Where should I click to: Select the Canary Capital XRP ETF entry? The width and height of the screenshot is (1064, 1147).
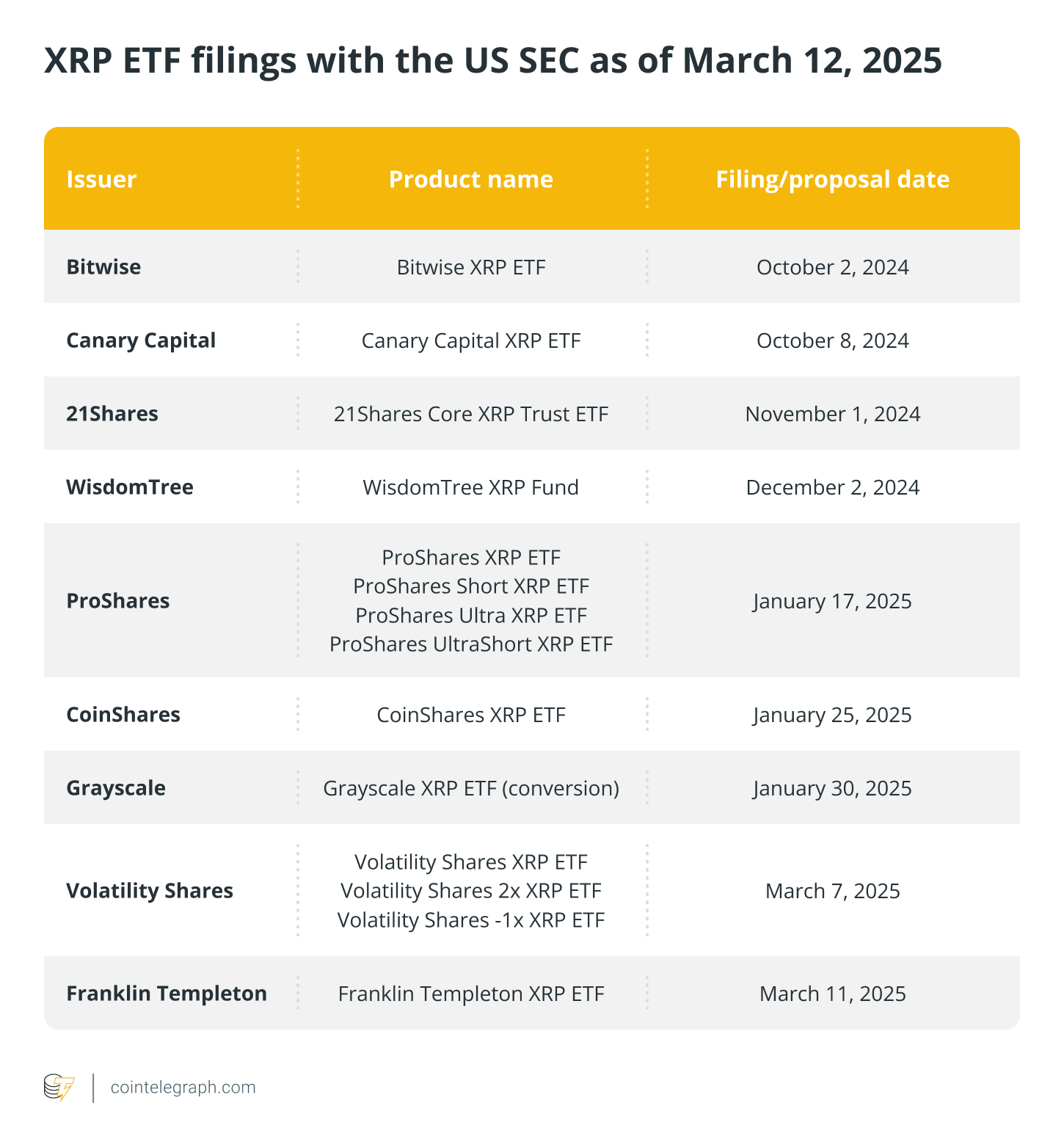pos(471,341)
